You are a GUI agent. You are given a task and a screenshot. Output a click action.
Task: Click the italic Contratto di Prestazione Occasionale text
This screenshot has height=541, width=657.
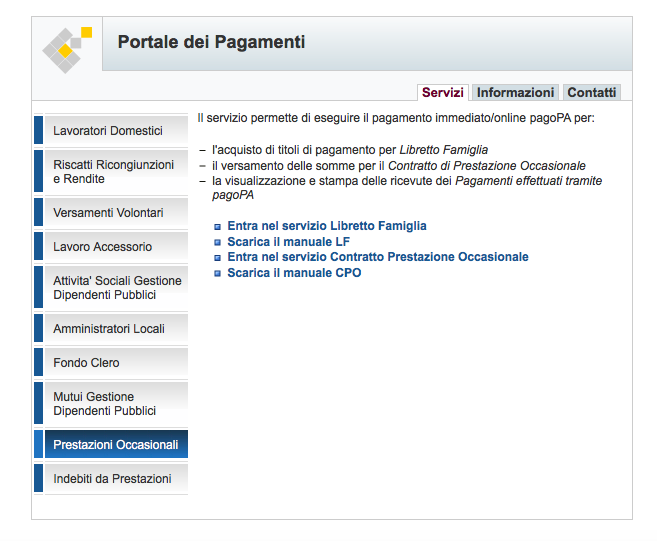tap(487, 166)
